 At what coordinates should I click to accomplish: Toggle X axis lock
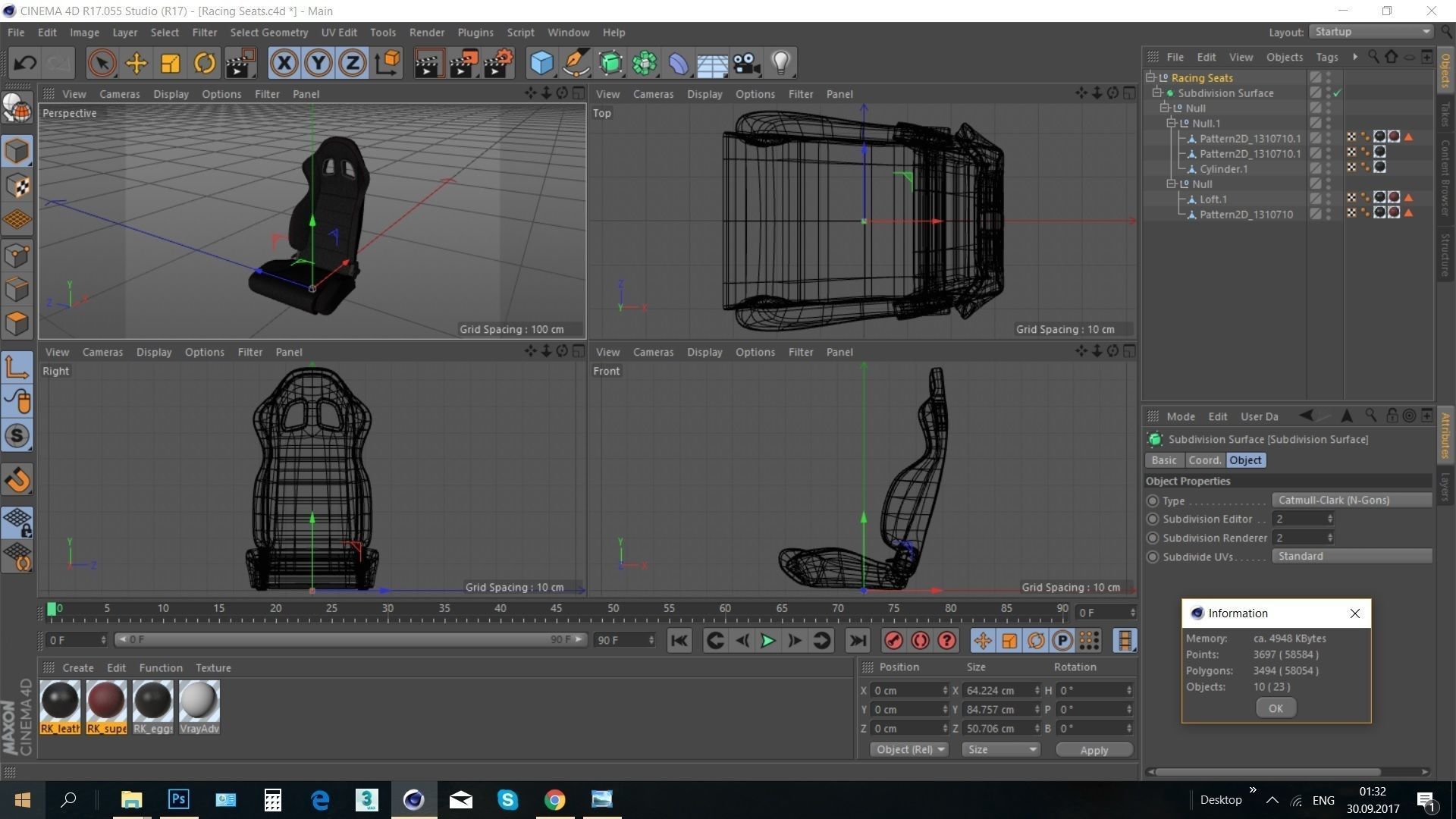pyautogui.click(x=284, y=63)
